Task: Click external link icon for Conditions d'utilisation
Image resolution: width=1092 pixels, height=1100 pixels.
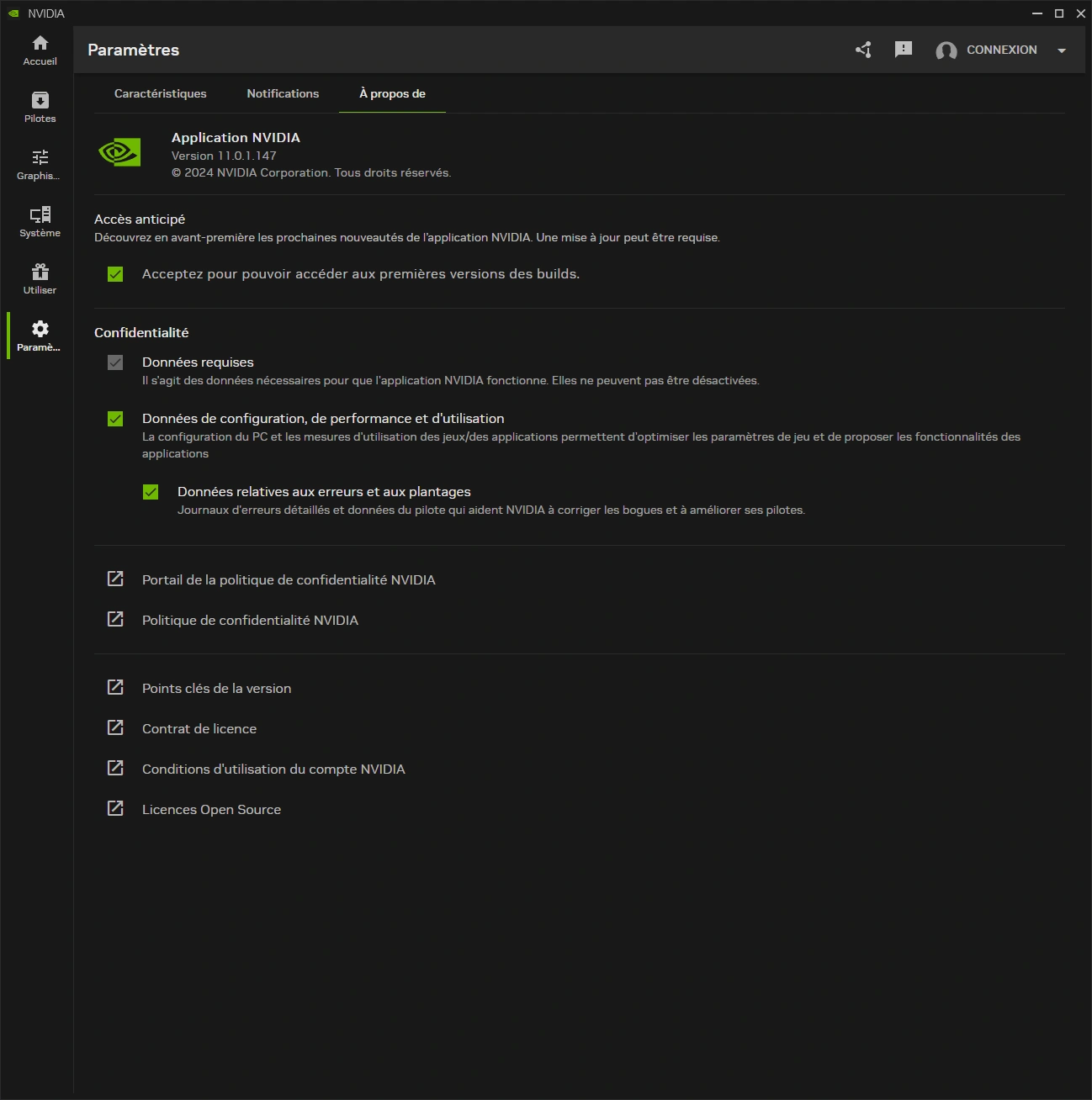Action: 115,768
